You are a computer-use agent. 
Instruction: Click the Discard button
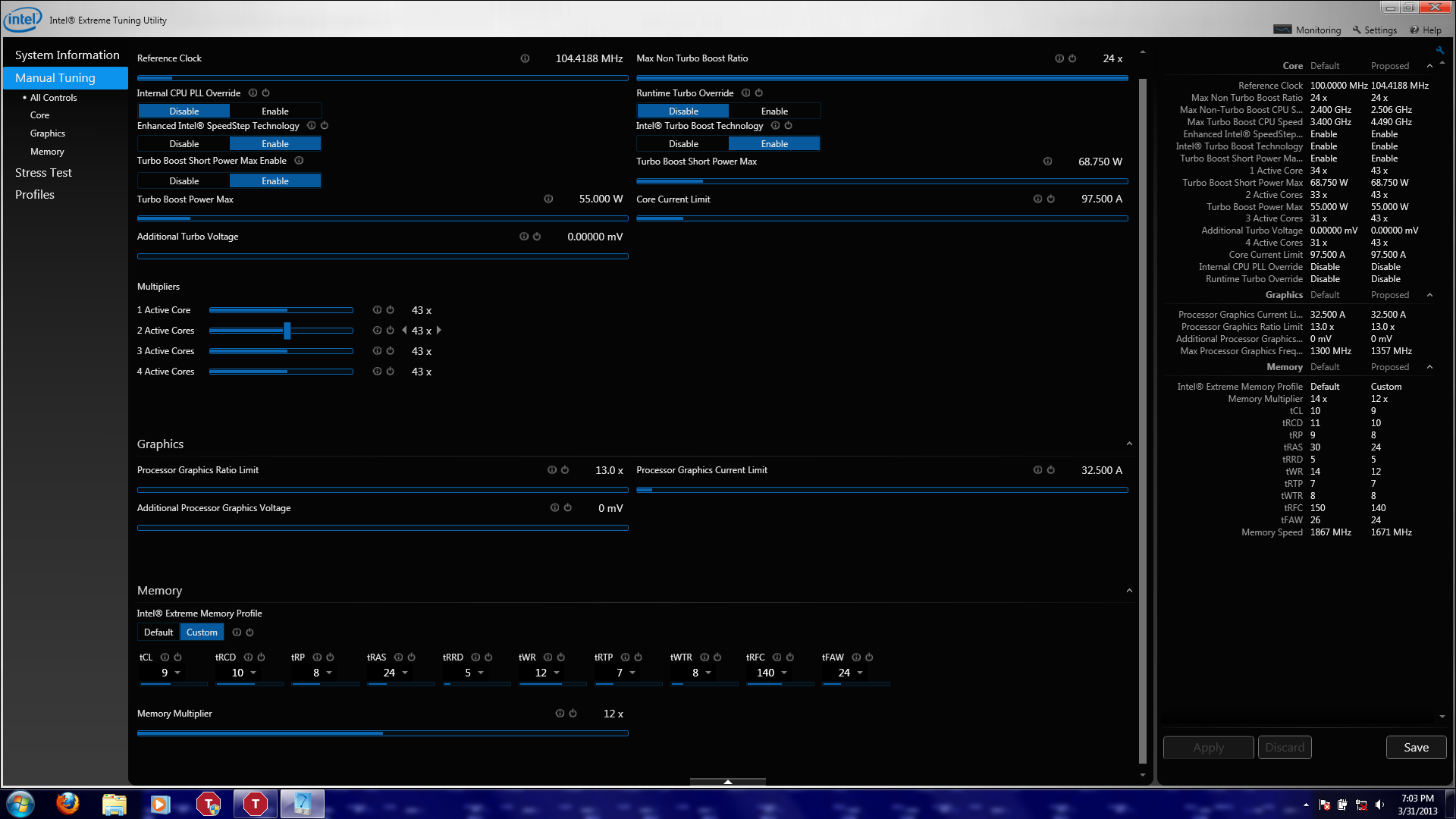coord(1285,748)
